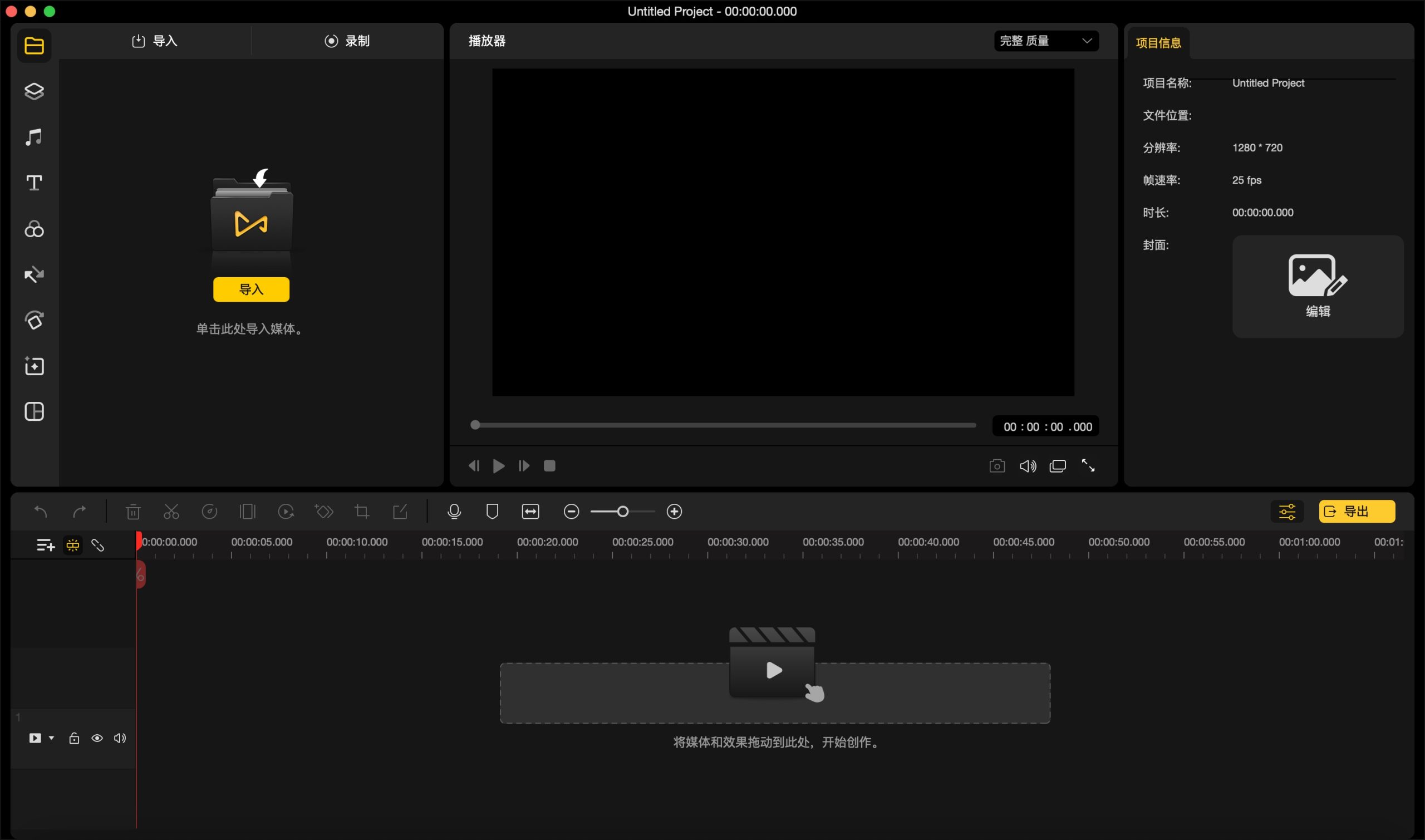The height and width of the screenshot is (840, 1425).
Task: Open the Text titles panel
Action: [x=34, y=183]
